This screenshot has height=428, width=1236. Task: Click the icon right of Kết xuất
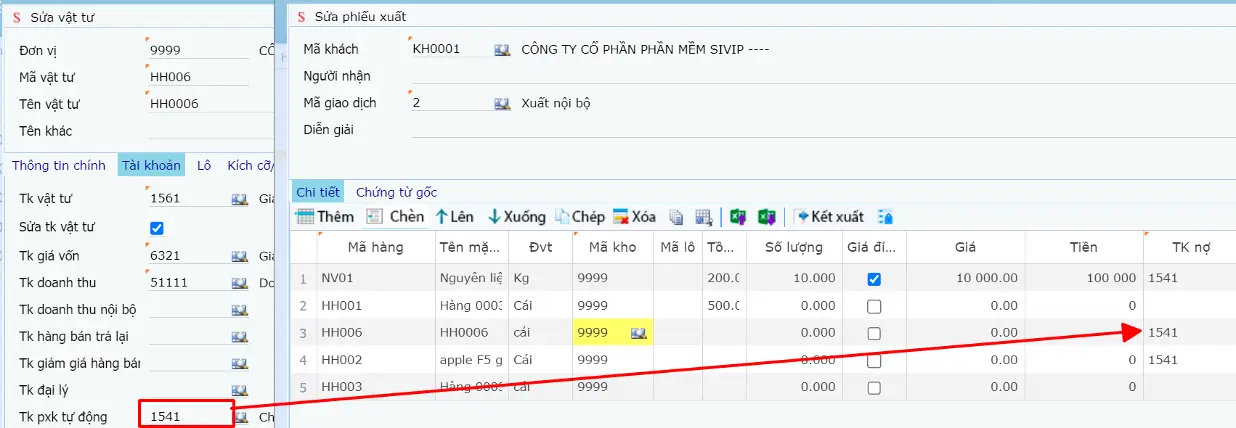tap(885, 217)
